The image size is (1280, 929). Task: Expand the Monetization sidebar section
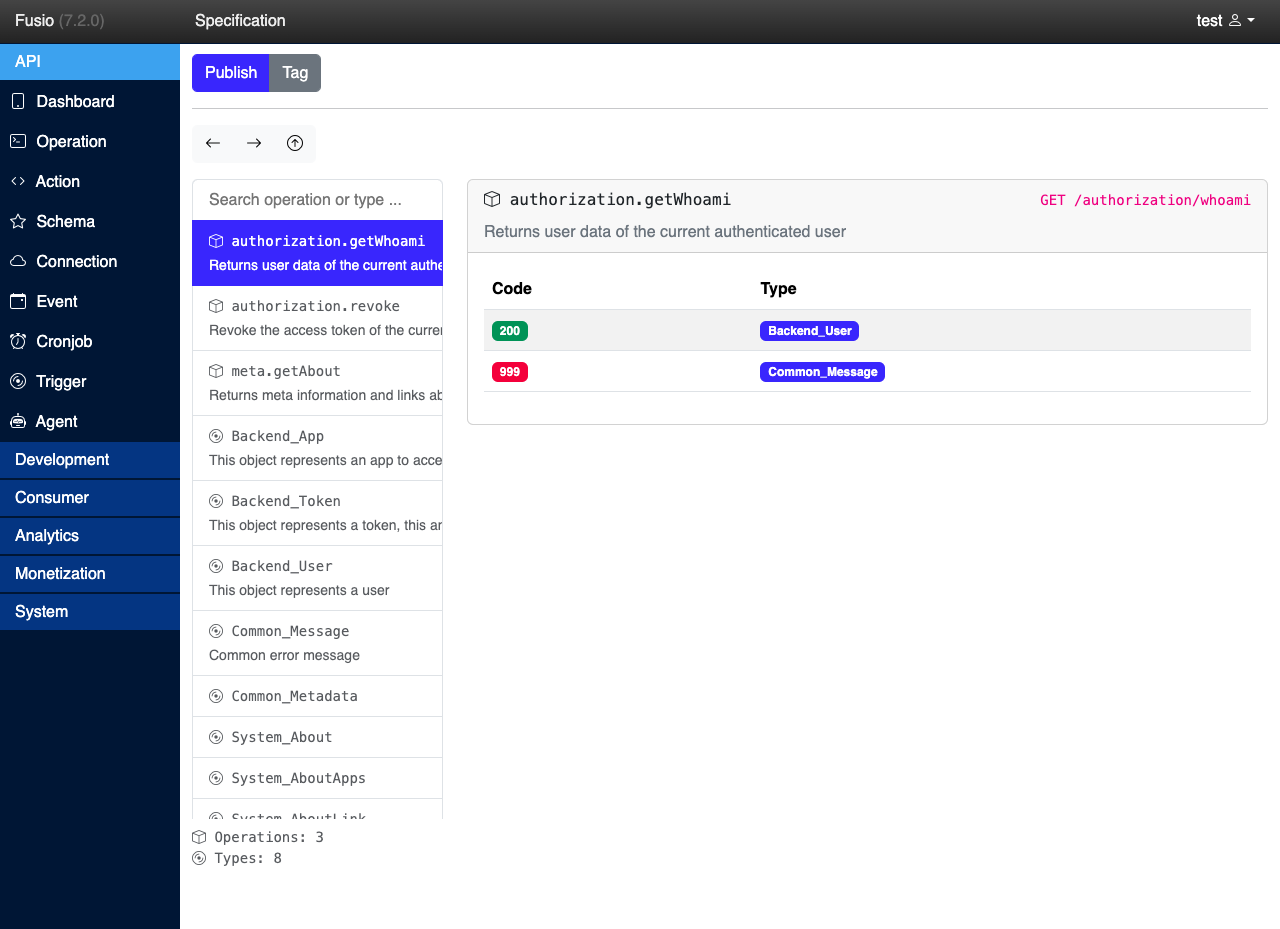coord(90,574)
